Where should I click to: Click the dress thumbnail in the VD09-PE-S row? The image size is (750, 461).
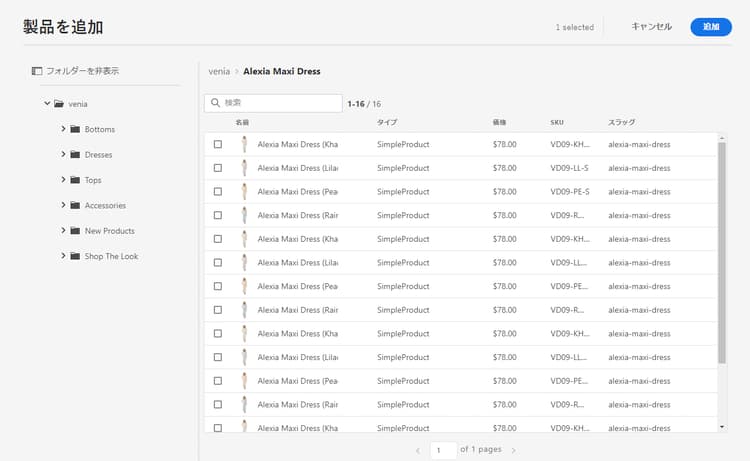(x=244, y=191)
